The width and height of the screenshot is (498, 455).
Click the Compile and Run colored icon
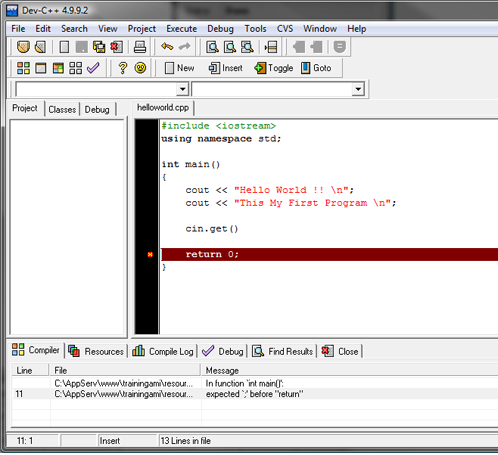(x=58, y=68)
